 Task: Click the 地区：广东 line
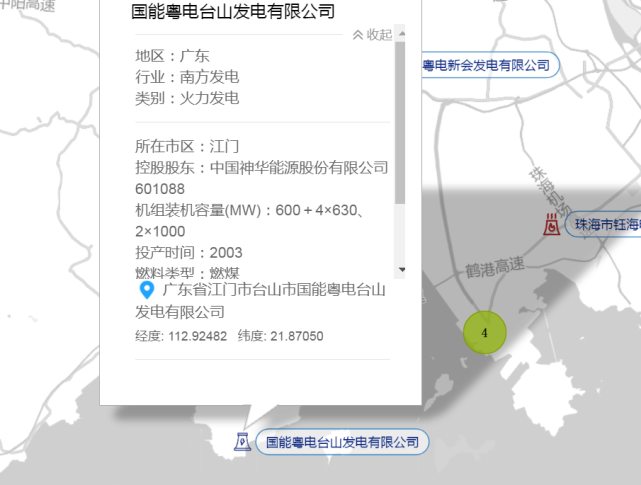click(x=172, y=56)
